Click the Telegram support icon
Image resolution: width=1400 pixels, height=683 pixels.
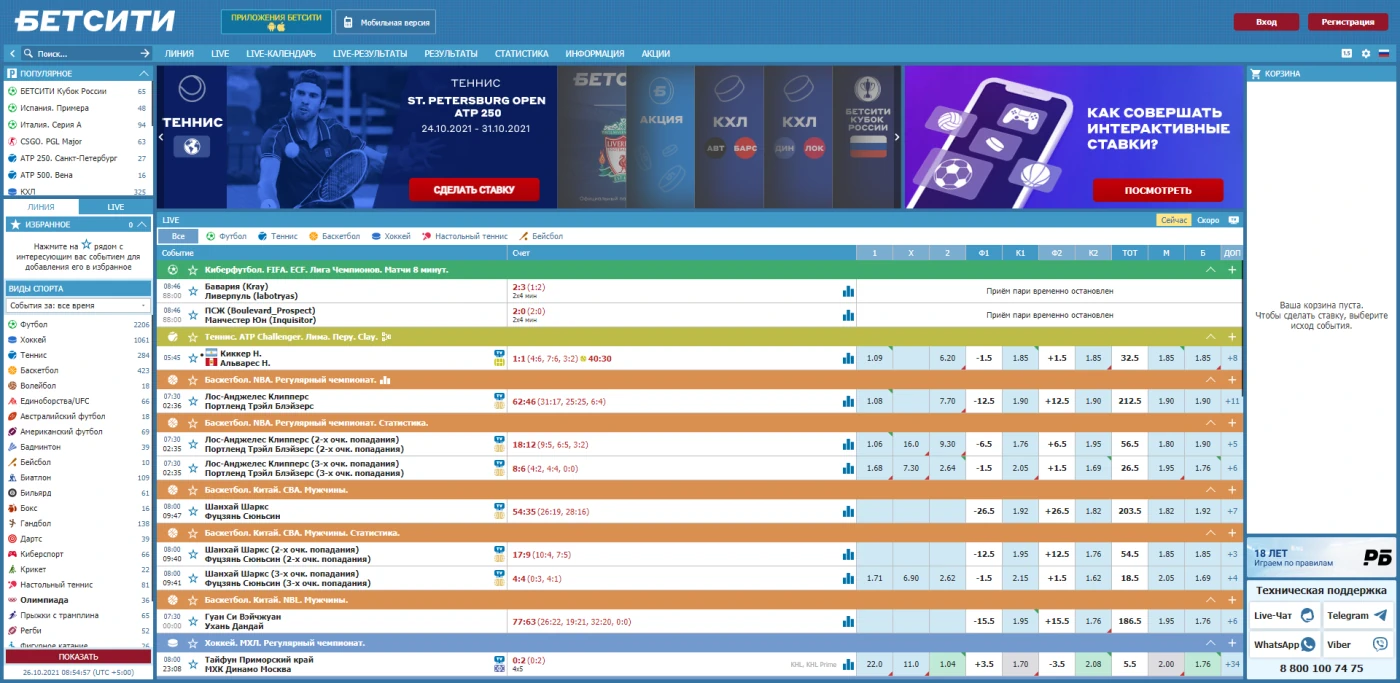pos(1381,616)
